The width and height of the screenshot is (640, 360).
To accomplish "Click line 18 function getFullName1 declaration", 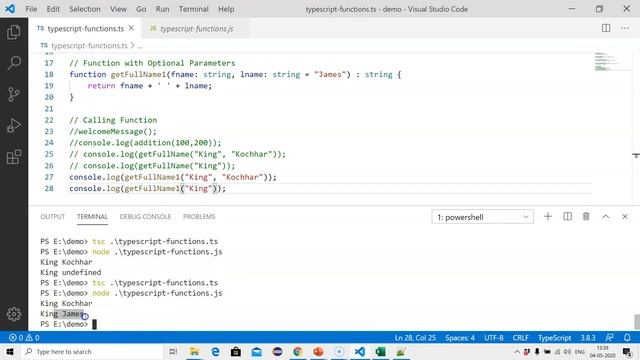I will (235, 74).
